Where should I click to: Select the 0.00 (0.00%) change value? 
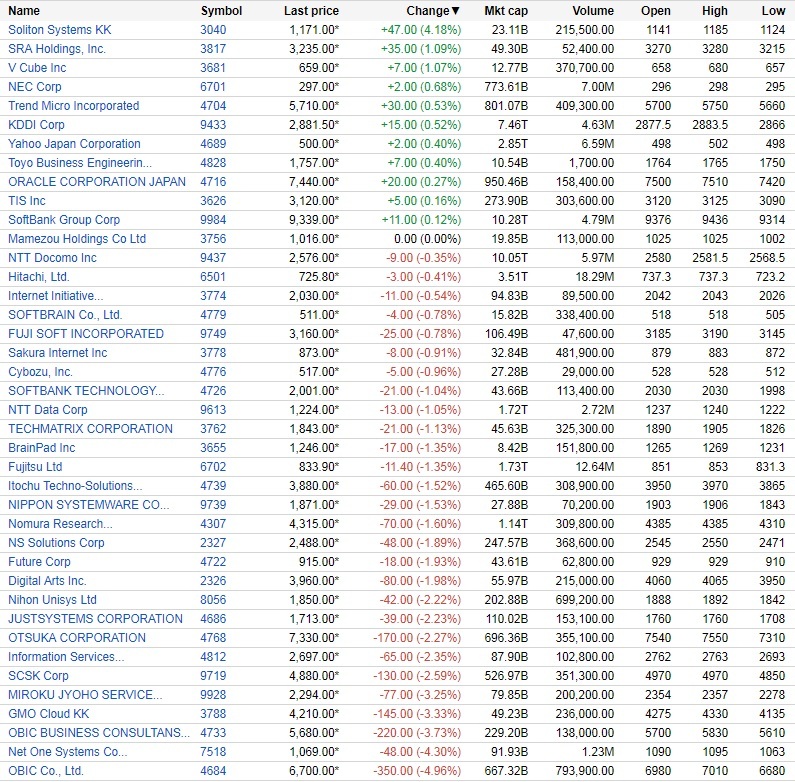tap(427, 239)
